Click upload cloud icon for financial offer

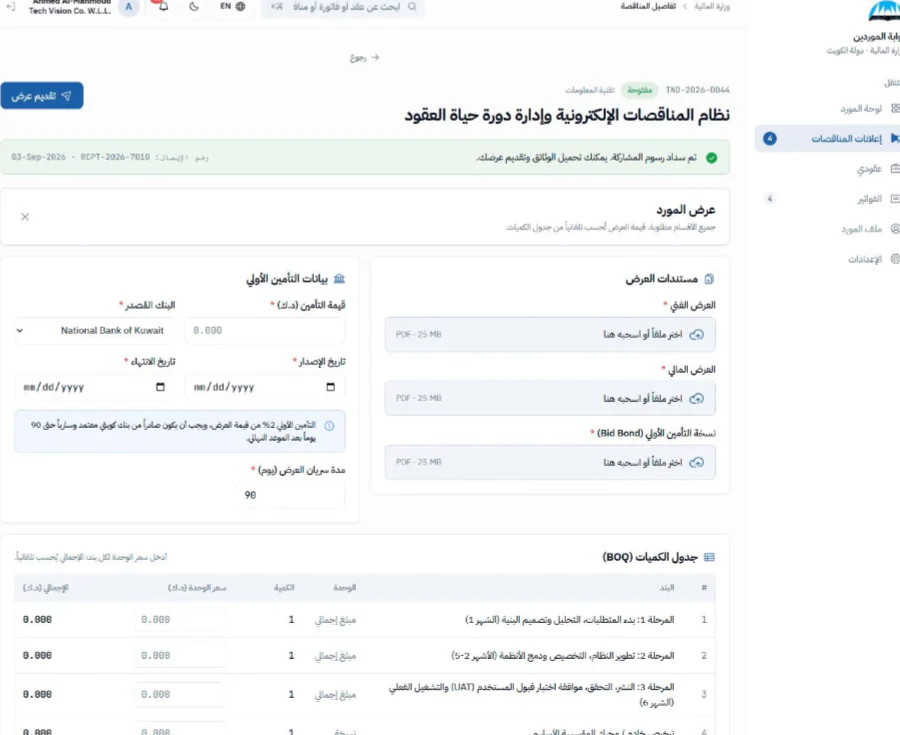696,398
